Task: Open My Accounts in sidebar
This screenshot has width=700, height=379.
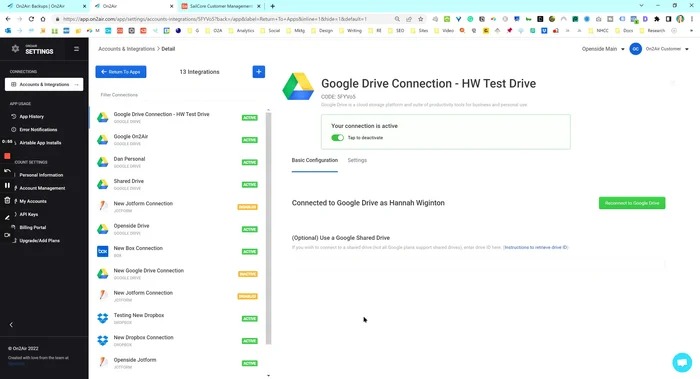Action: pyautogui.click(x=33, y=201)
